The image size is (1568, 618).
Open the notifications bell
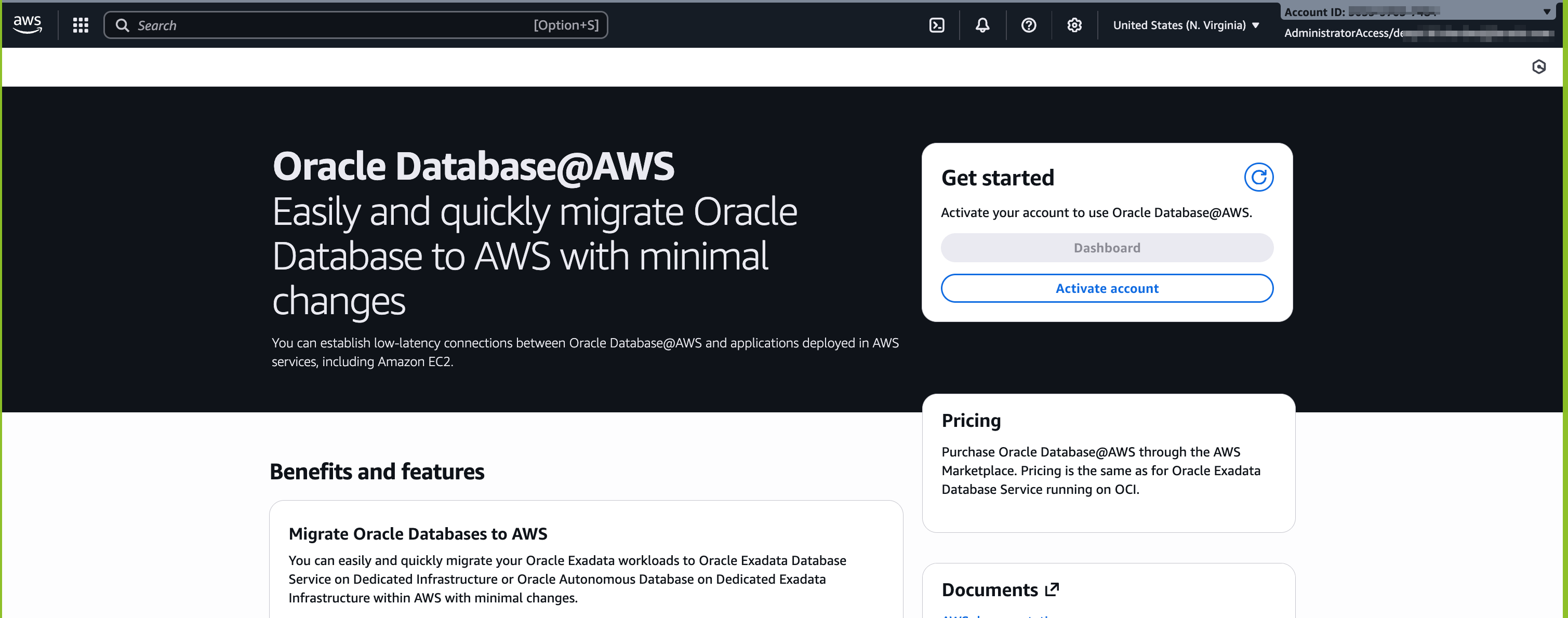(x=982, y=25)
